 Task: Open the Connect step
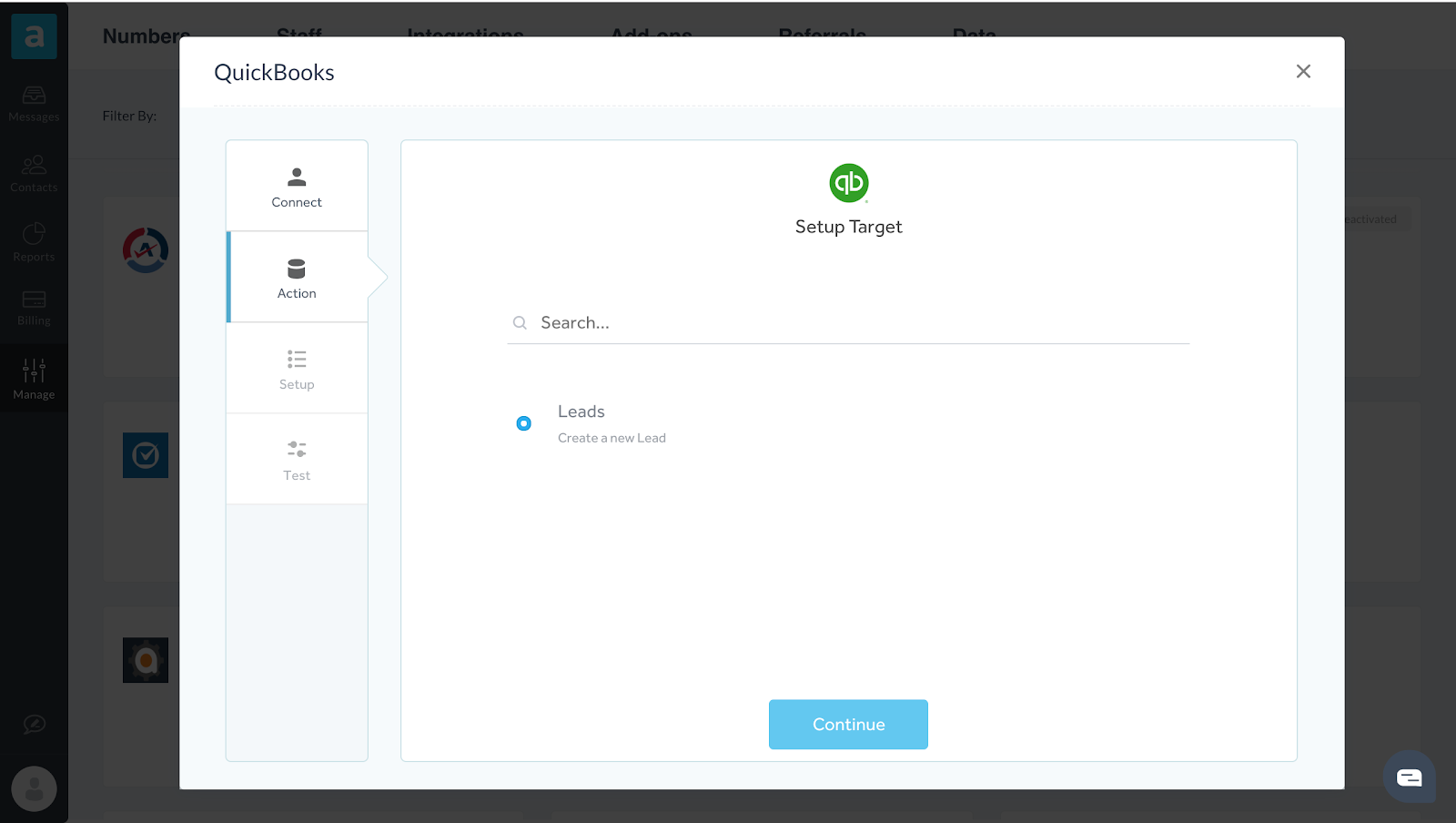click(x=297, y=186)
